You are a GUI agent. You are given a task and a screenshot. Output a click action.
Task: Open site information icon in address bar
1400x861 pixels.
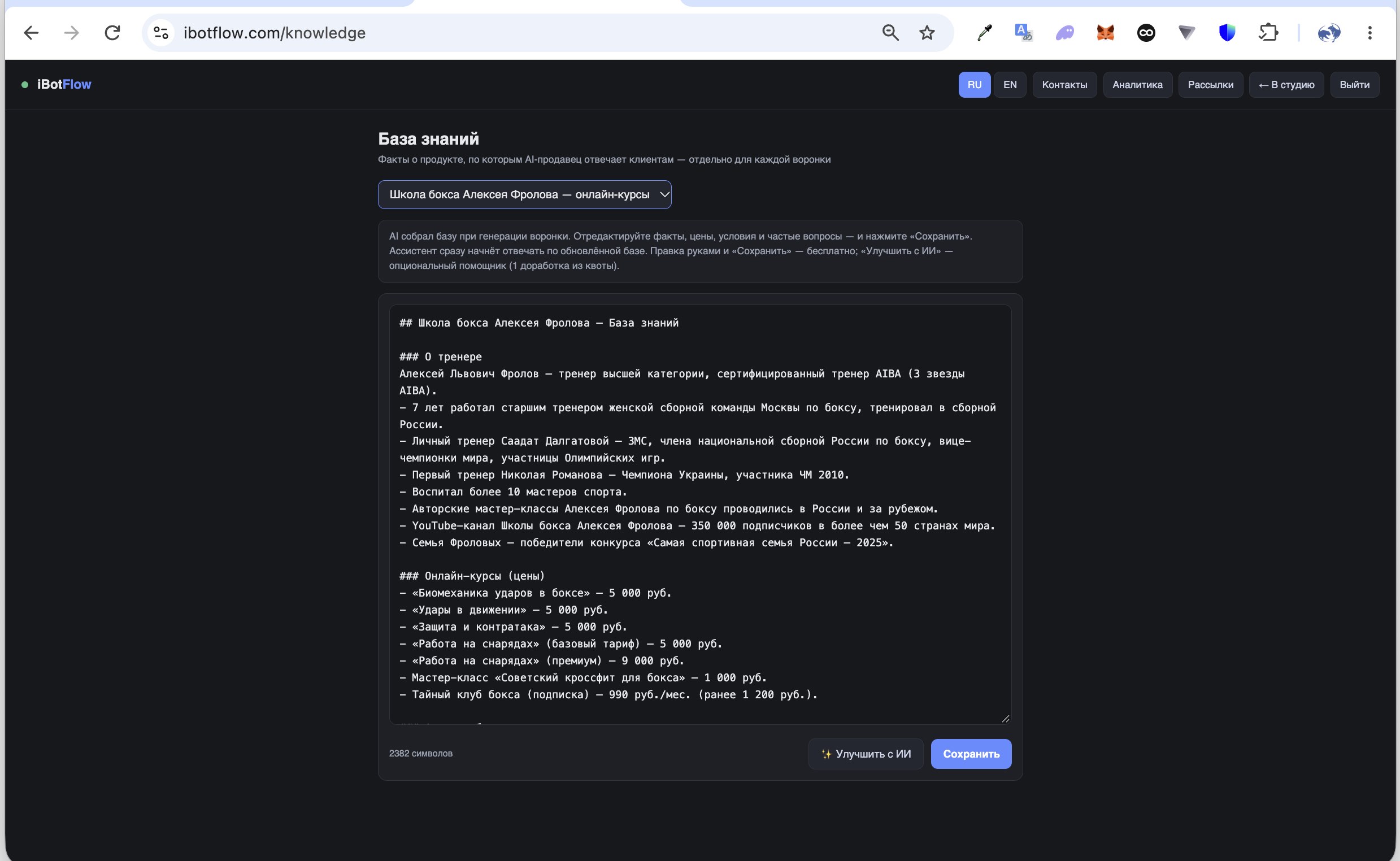pyautogui.click(x=161, y=33)
